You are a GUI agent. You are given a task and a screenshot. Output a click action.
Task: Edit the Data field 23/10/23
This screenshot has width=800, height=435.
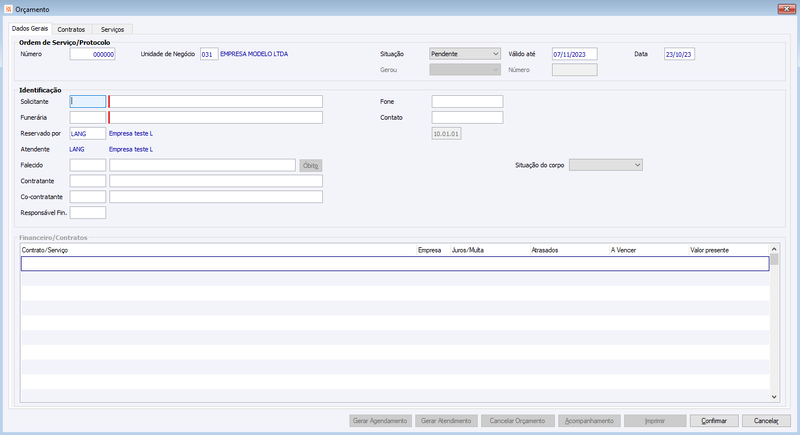coord(679,54)
